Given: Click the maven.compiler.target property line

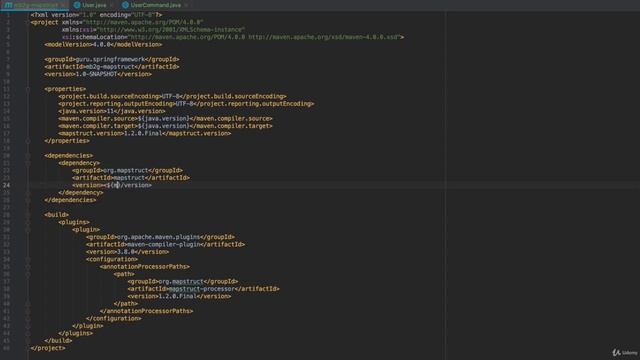Looking at the screenshot, I should [165, 126].
